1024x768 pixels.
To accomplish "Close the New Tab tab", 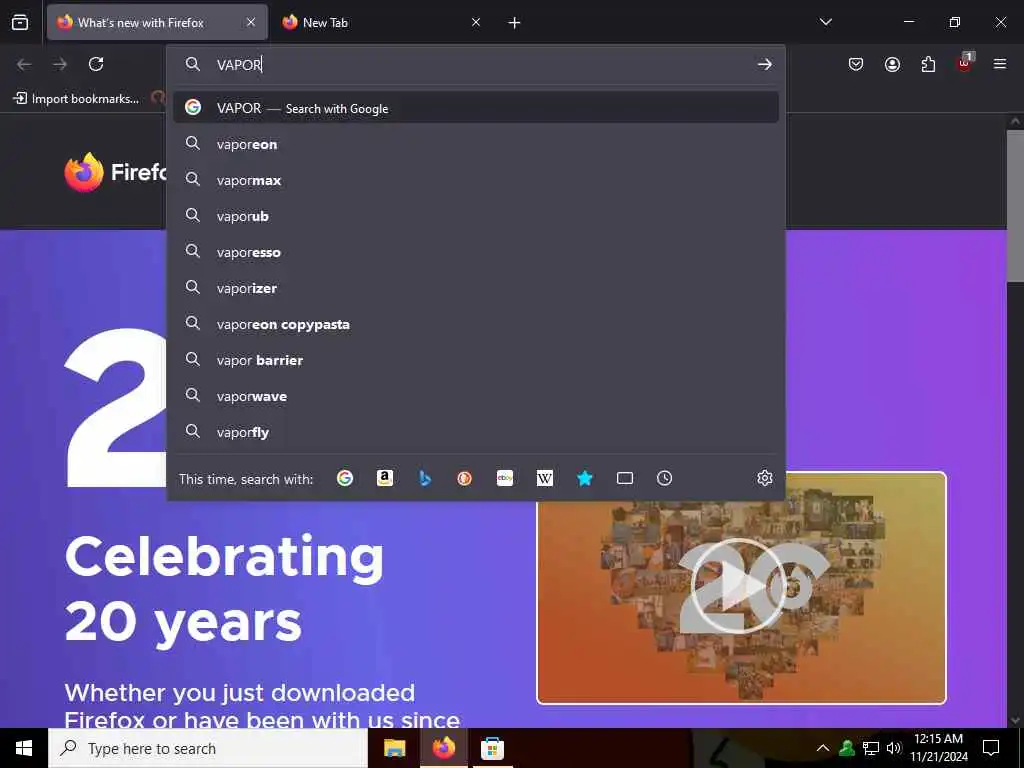I will tap(475, 22).
